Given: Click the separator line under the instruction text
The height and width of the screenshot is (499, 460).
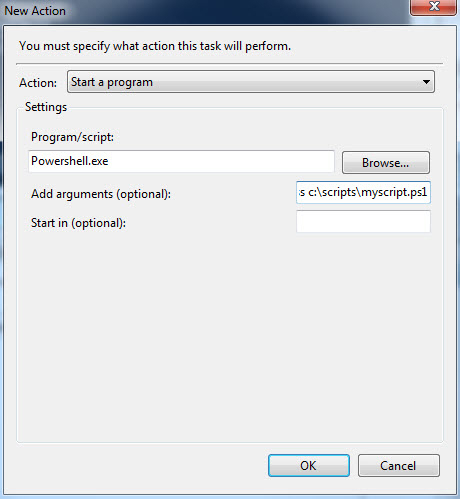Looking at the screenshot, I should point(229,63).
